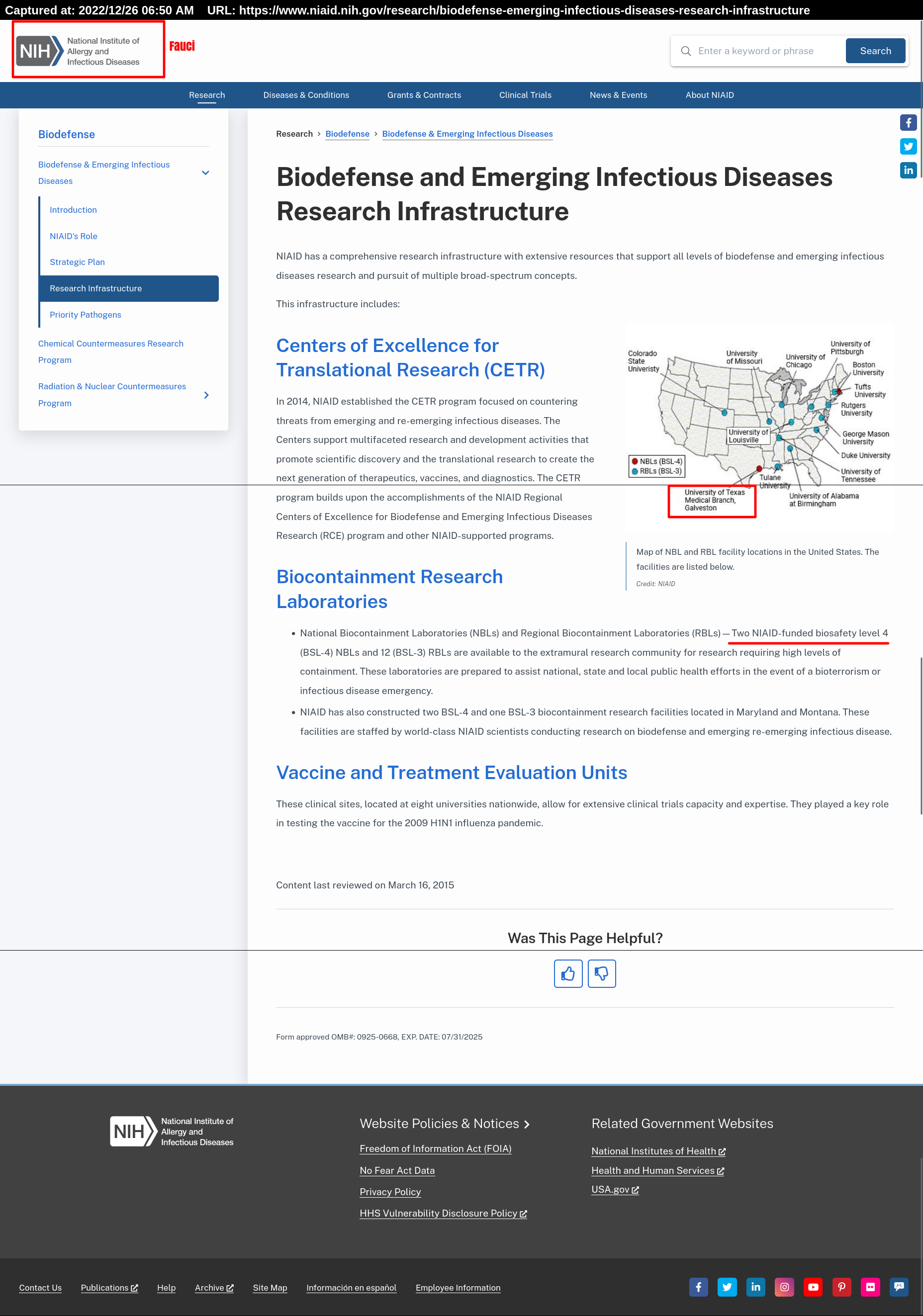Open footer Instagram icon
Viewport: 923px width, 1316px height.
[x=784, y=1287]
